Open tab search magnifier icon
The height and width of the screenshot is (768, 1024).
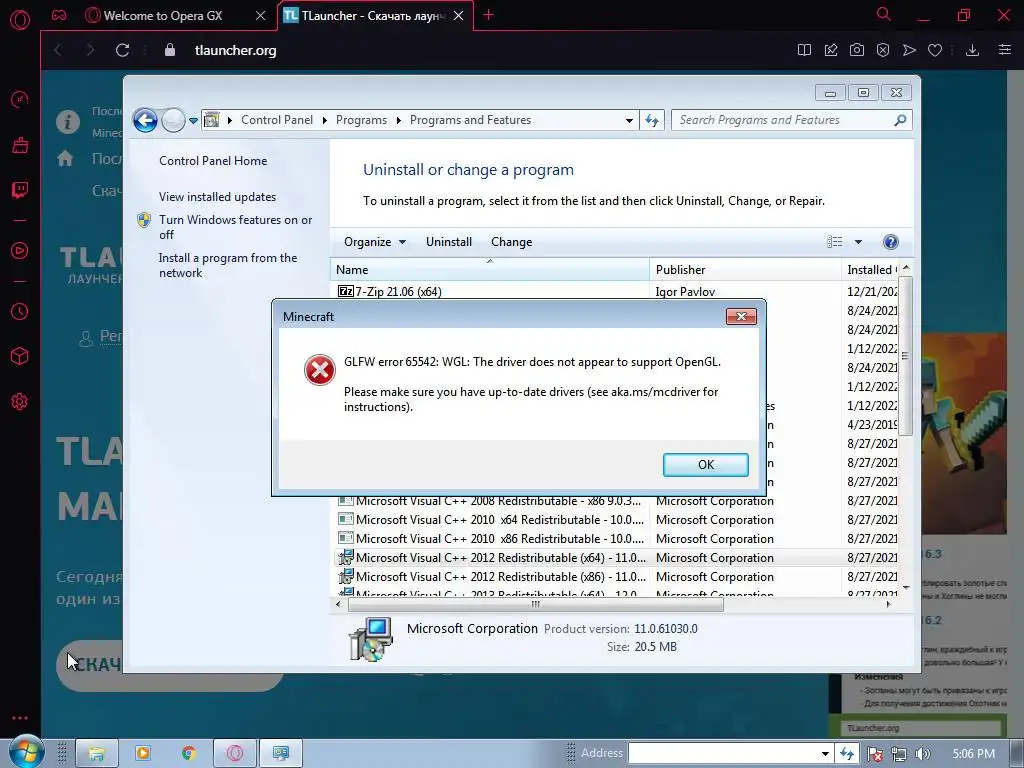884,14
